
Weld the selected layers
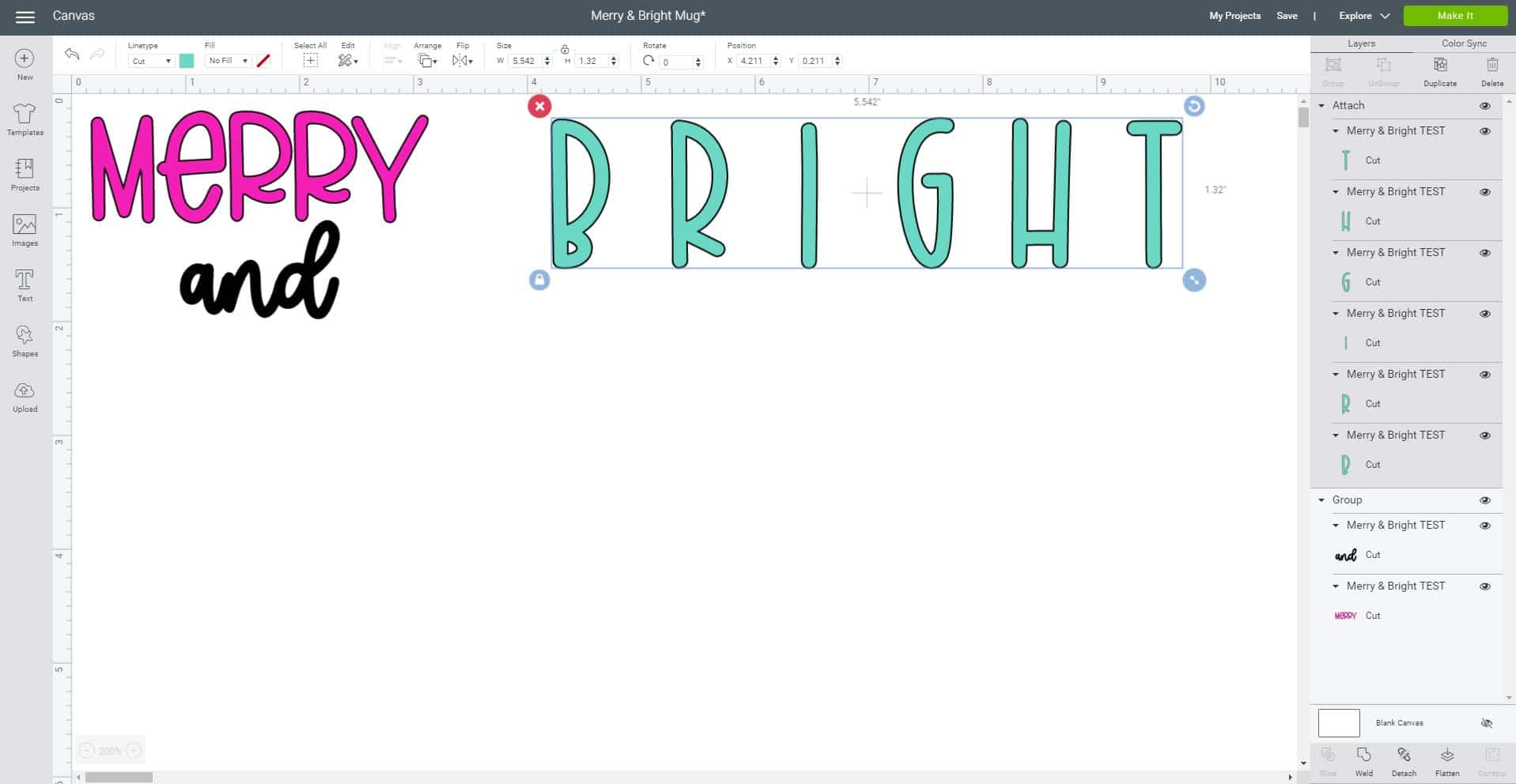[x=1363, y=762]
